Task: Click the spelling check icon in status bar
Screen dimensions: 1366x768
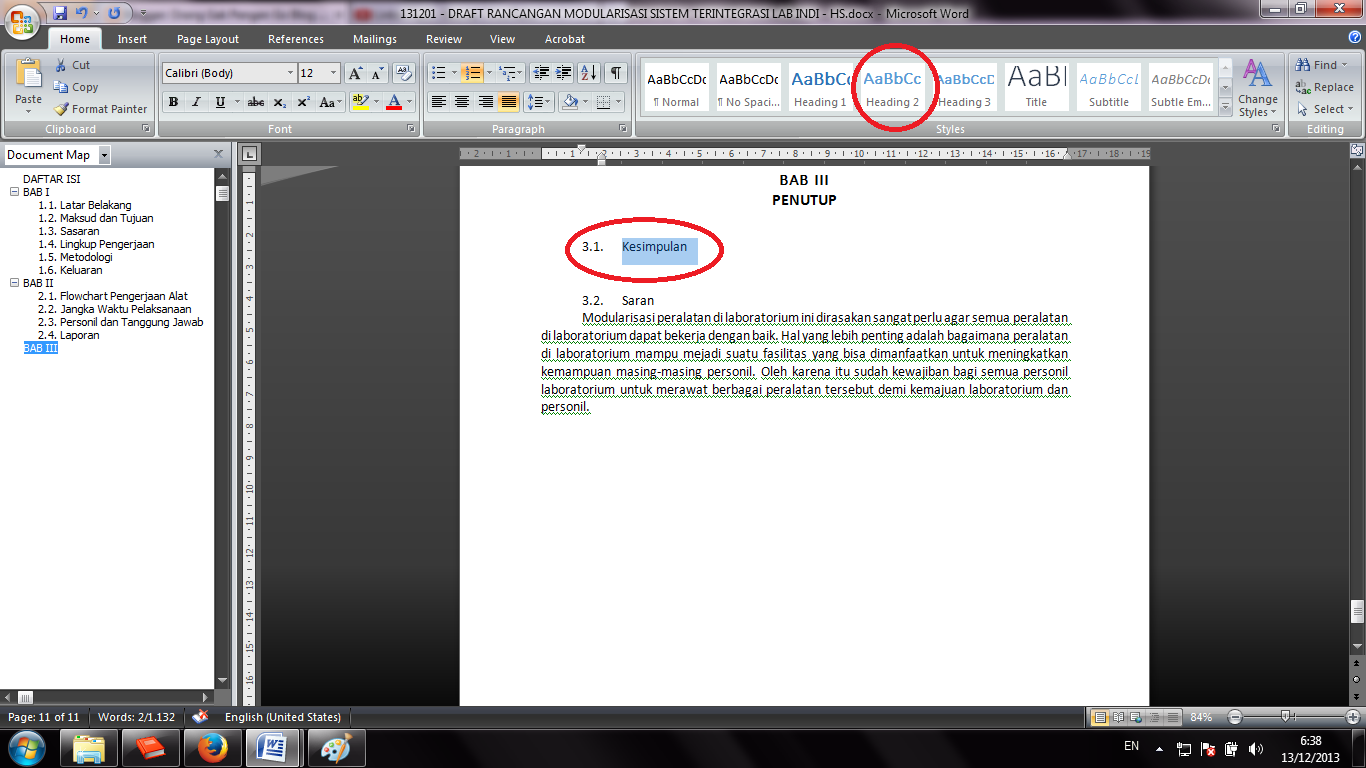Action: [198, 717]
